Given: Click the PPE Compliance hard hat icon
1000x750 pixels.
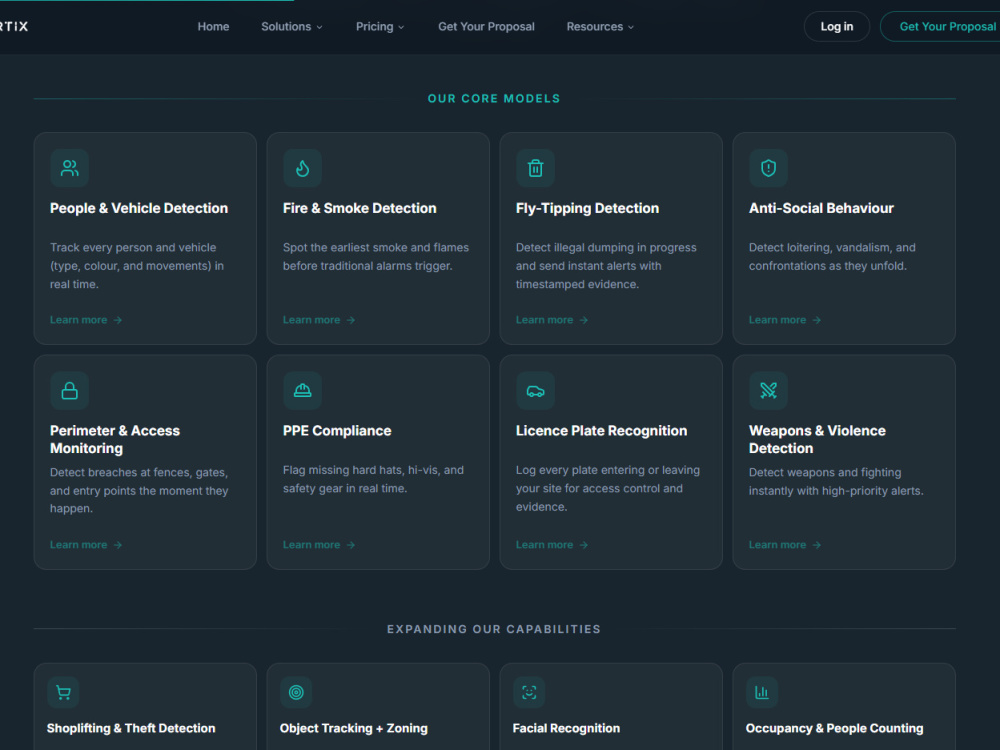Looking at the screenshot, I should pos(302,390).
